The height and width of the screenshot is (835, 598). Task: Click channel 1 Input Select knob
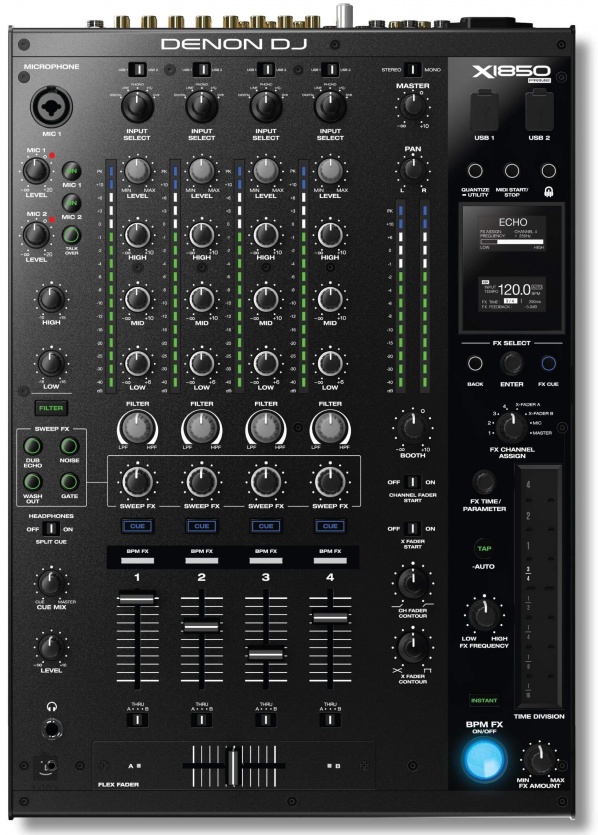137,106
